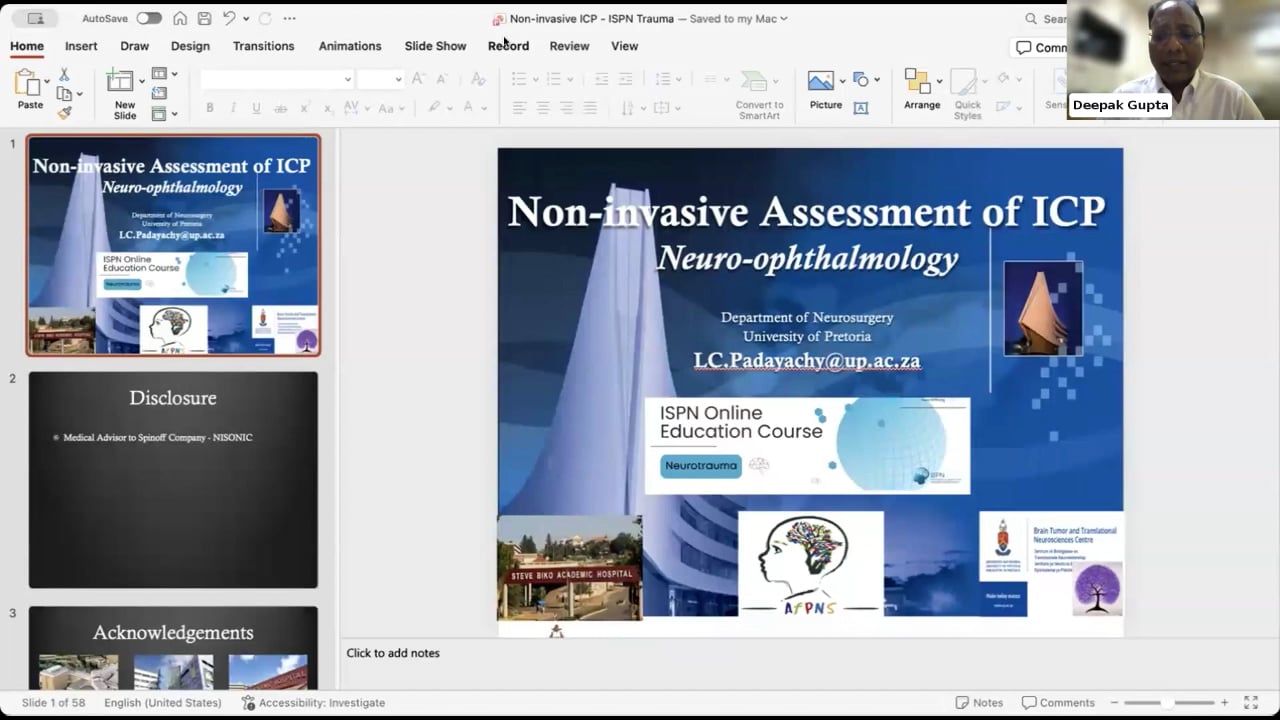Click the Clear Formatting icon
1280x720 pixels.
[x=478, y=79]
